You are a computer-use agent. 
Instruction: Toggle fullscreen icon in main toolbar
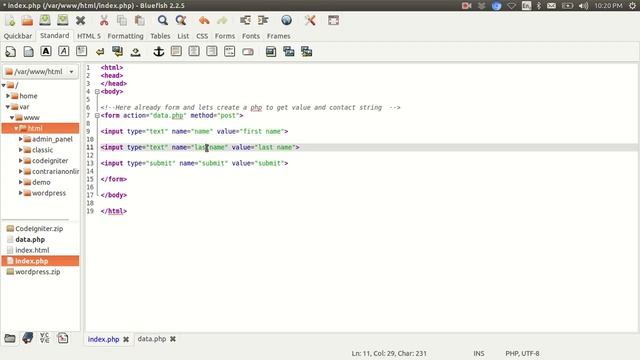pyautogui.click(x=333, y=20)
